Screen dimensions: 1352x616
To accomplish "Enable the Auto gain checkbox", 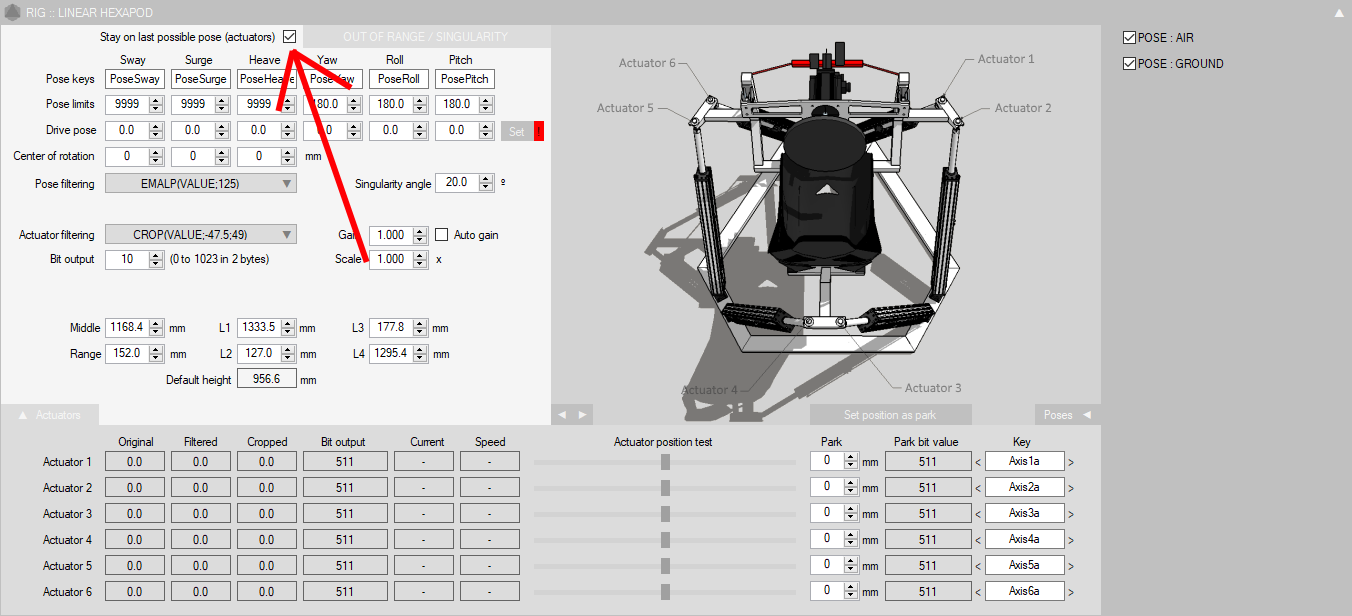I will (442, 235).
